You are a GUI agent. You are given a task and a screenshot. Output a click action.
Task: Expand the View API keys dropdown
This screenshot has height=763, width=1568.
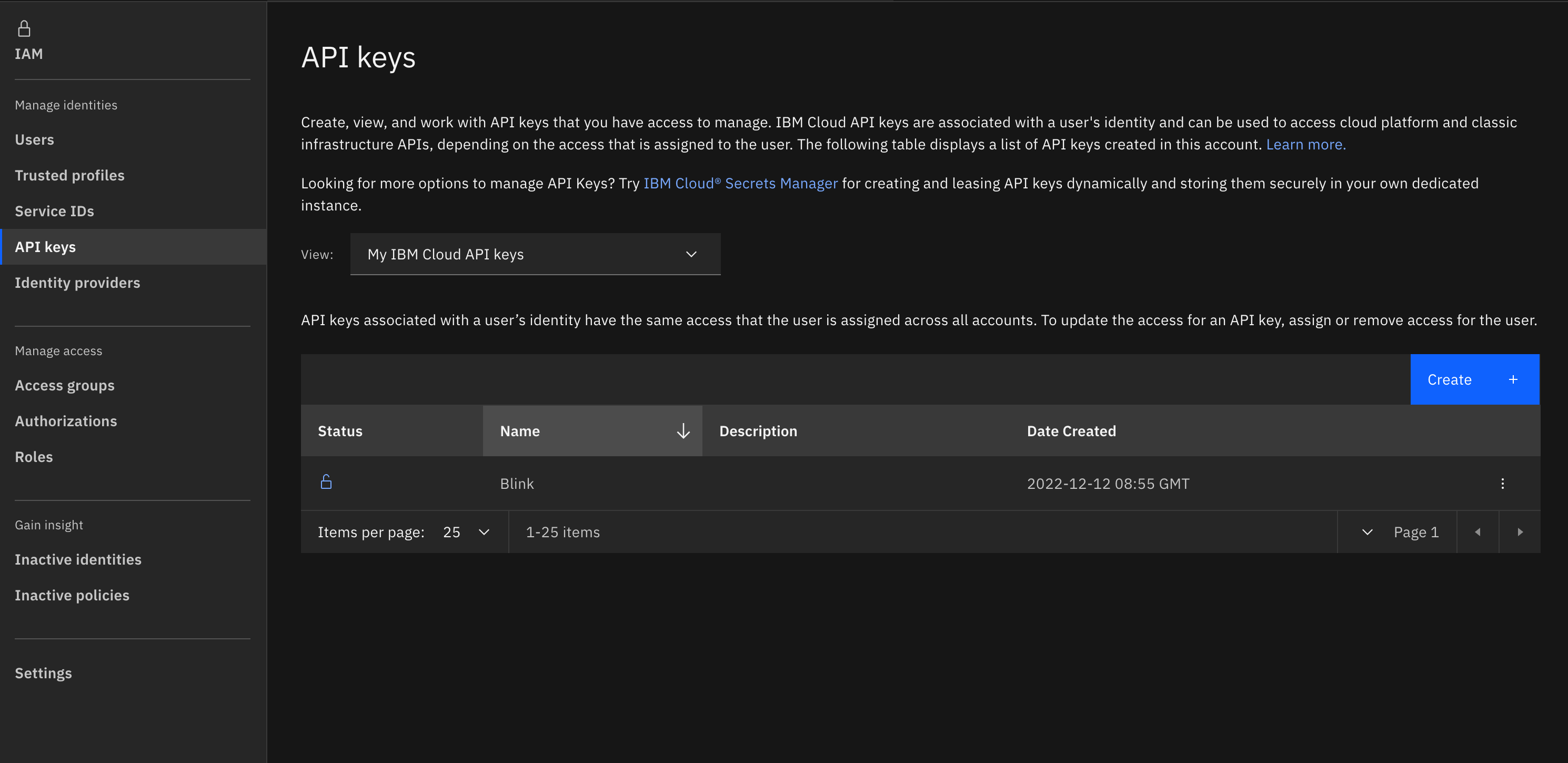click(x=535, y=255)
